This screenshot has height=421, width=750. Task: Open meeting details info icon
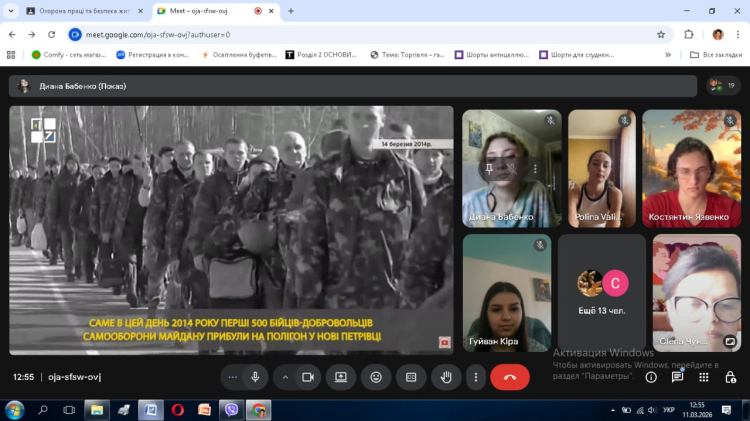pos(651,377)
